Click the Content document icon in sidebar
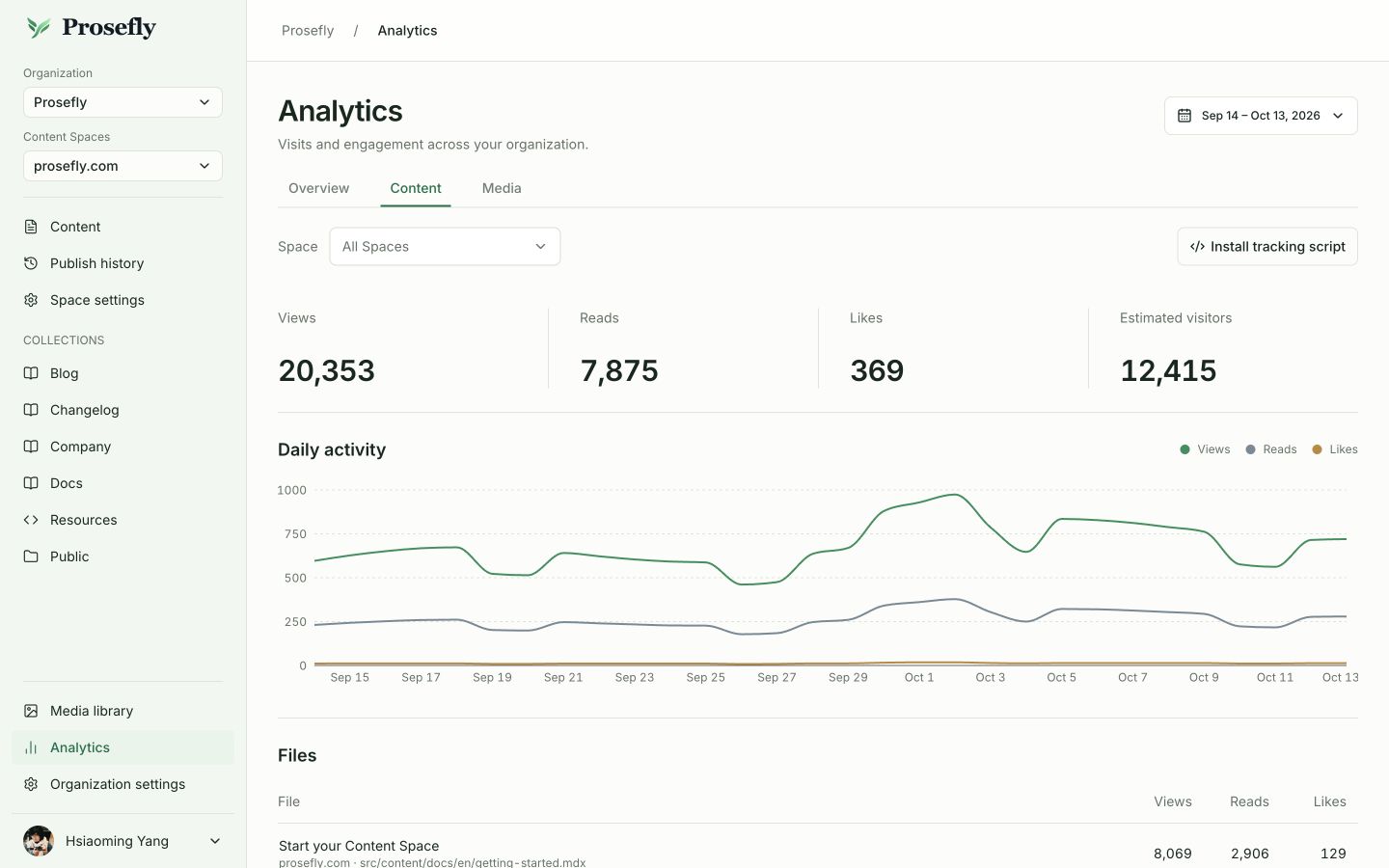 tap(31, 227)
